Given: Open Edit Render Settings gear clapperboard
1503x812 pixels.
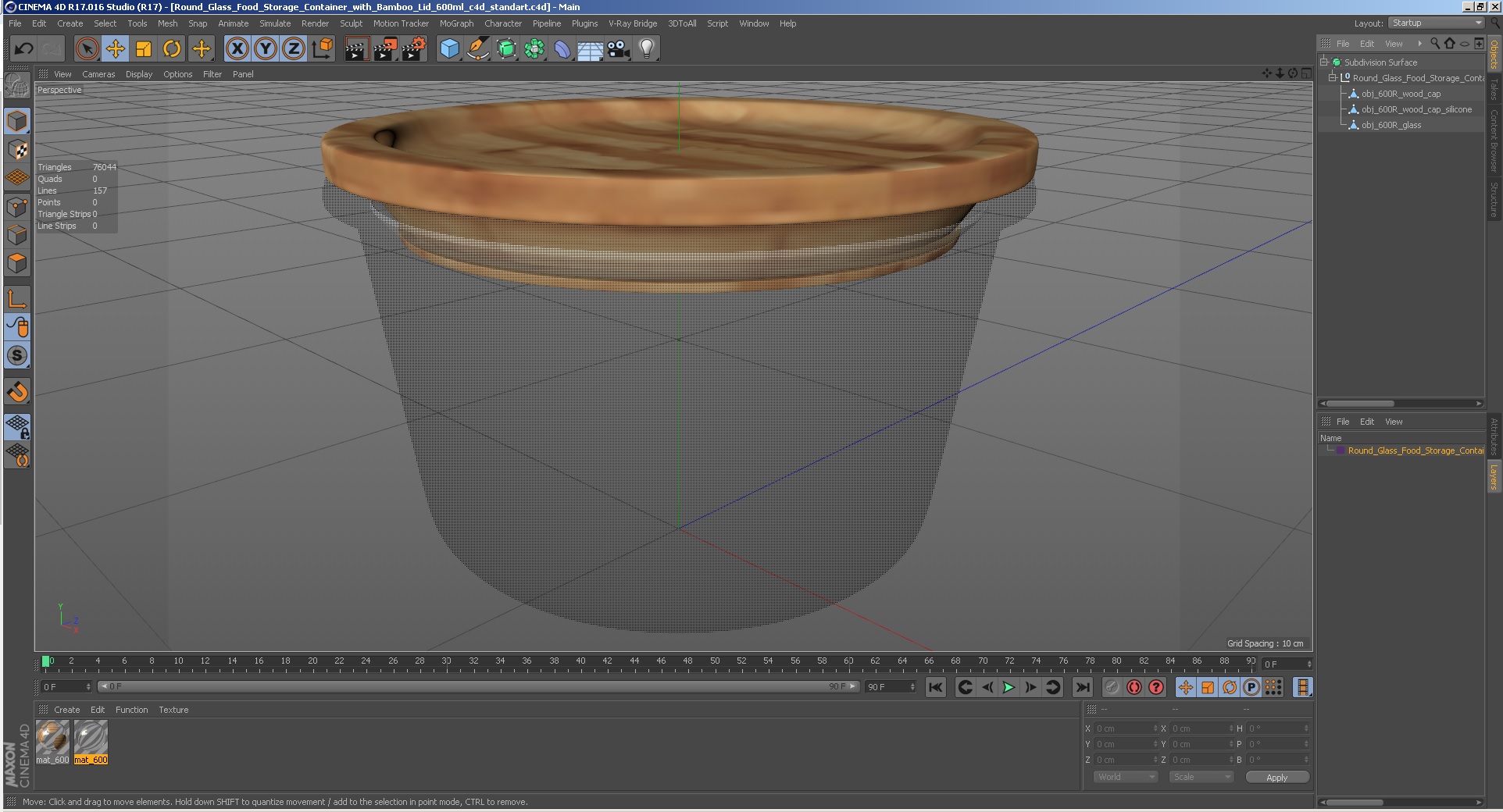Looking at the screenshot, I should point(413,49).
